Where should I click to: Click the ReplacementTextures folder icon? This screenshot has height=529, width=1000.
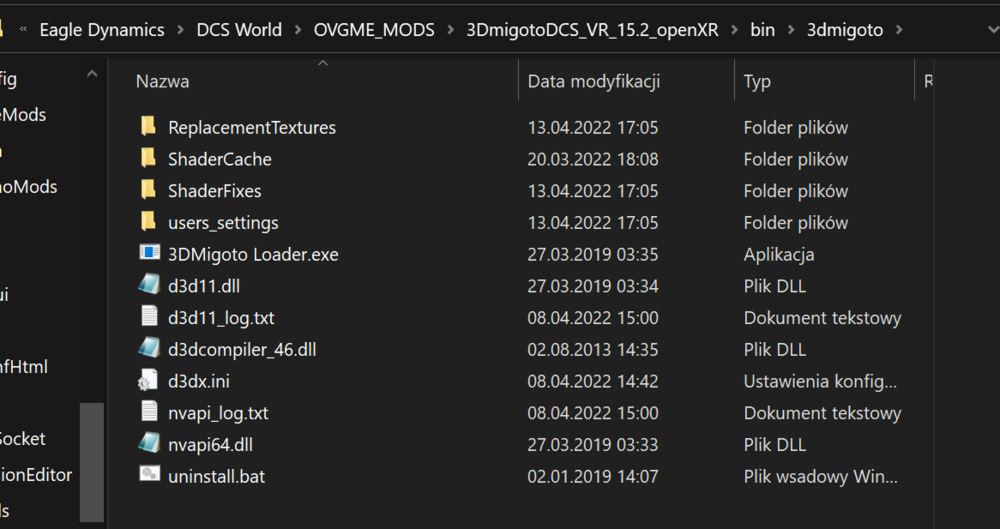pyautogui.click(x=149, y=127)
